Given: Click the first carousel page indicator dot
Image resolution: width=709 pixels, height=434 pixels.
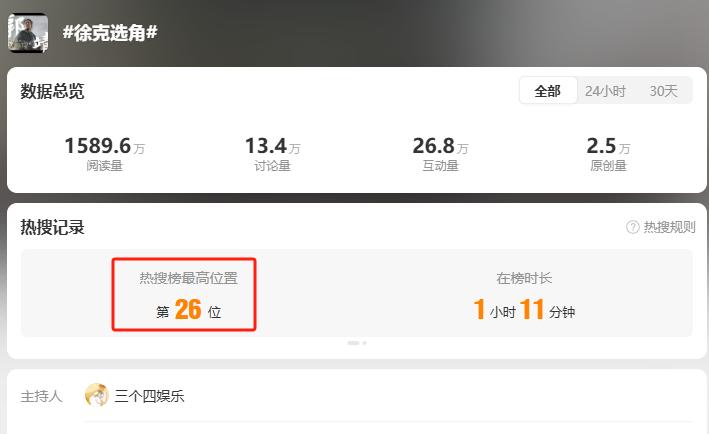Looking at the screenshot, I should click(353, 343).
